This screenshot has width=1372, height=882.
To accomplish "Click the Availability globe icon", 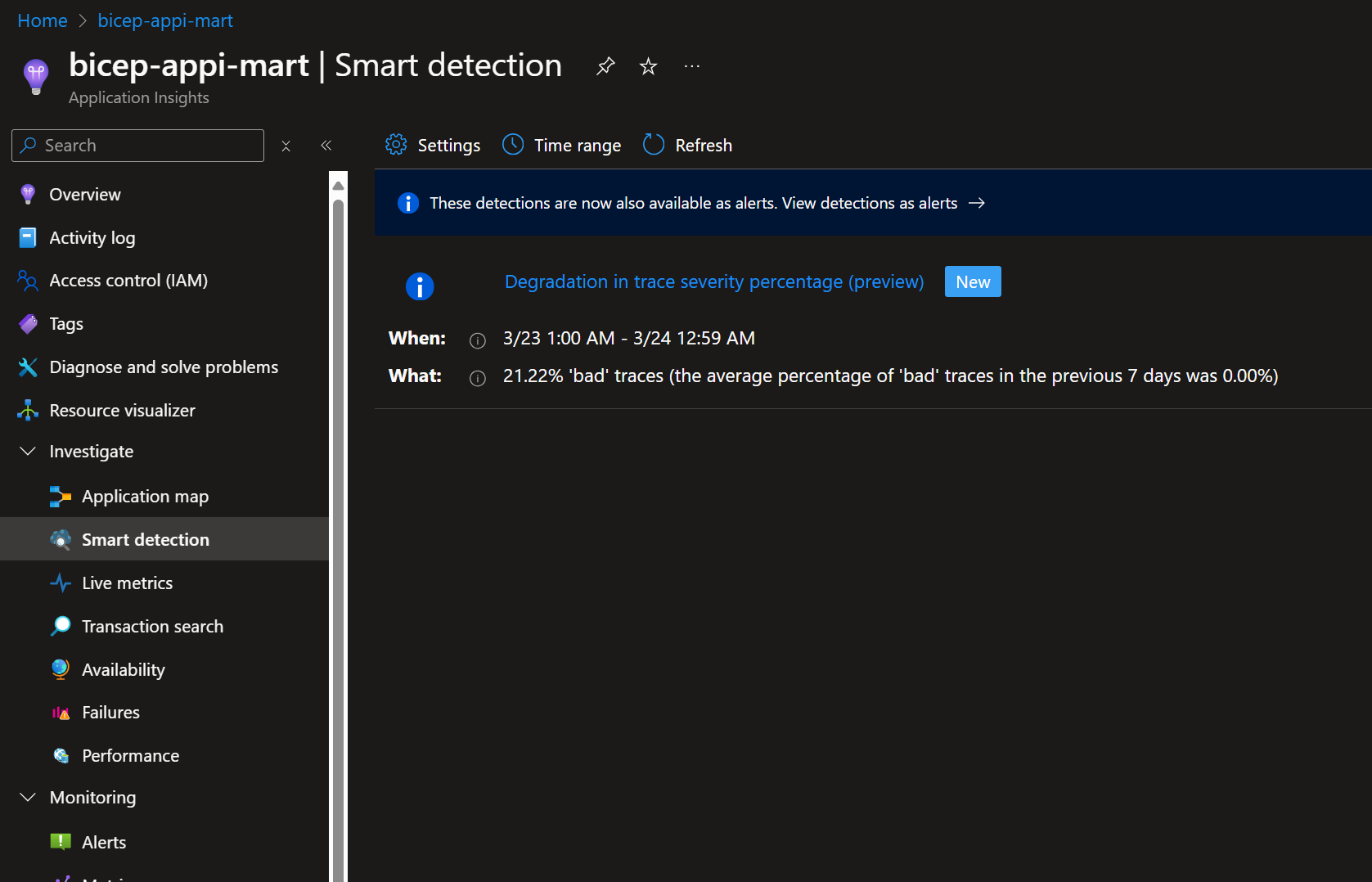I will click(61, 669).
